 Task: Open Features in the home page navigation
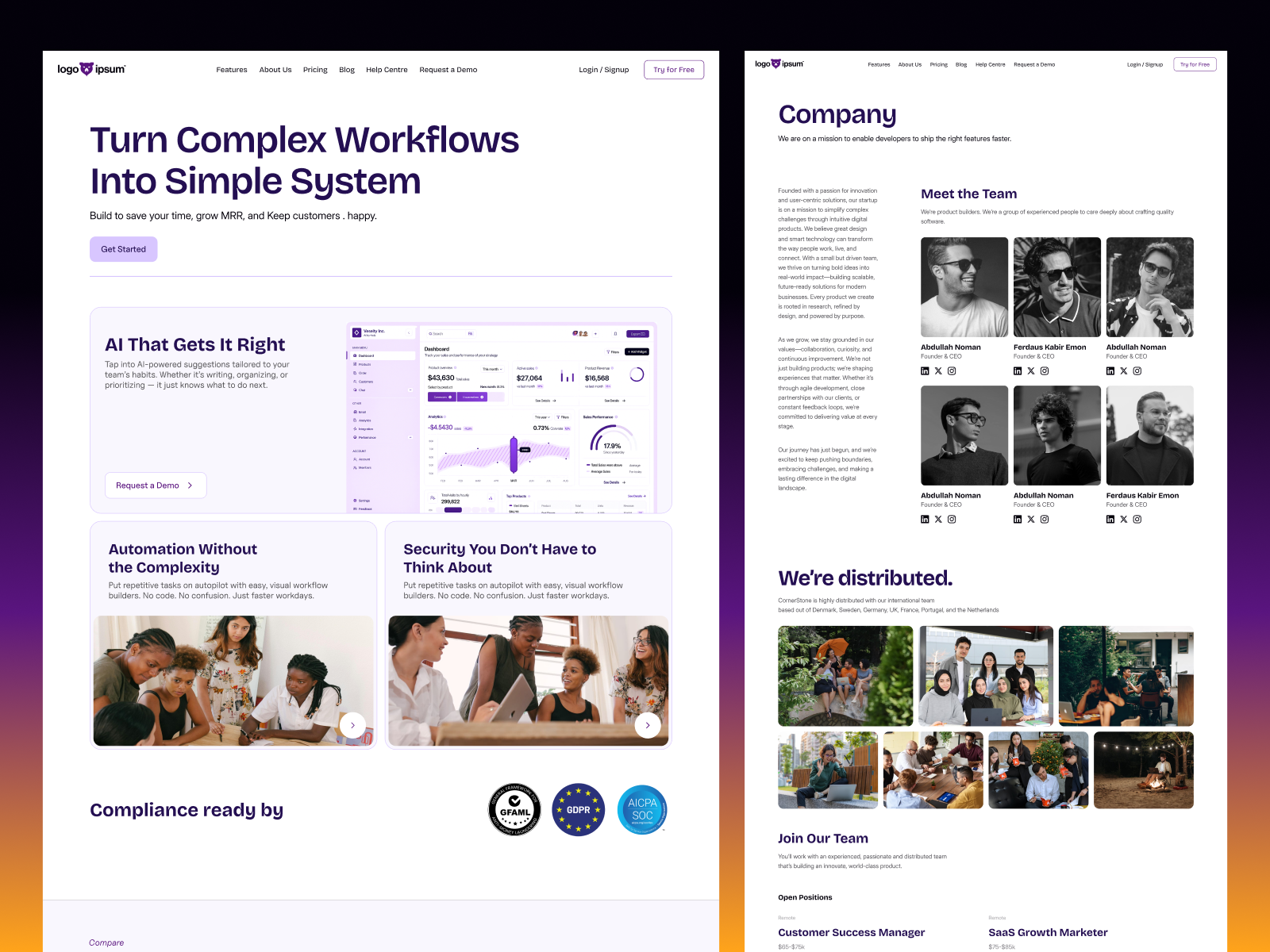point(232,70)
